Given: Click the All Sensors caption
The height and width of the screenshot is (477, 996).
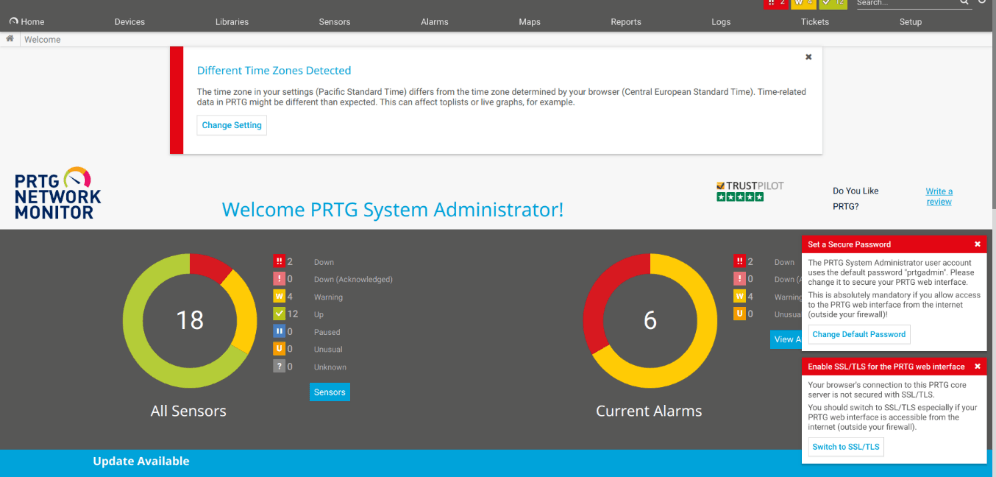Looking at the screenshot, I should [188, 411].
